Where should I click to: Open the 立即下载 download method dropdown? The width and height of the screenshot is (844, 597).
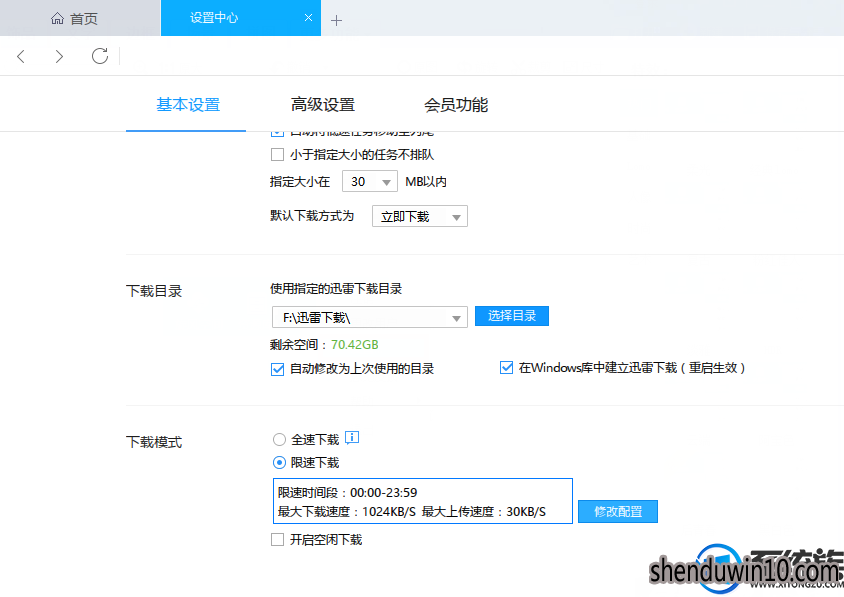[420, 216]
